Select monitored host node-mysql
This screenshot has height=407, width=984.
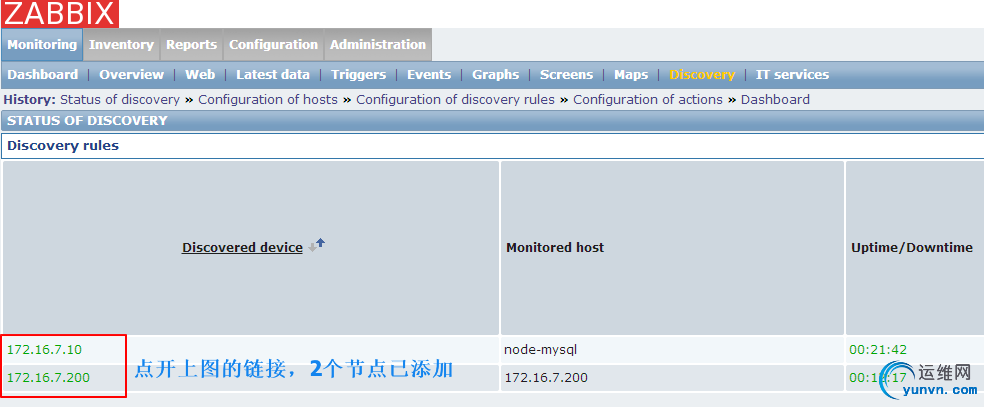(540, 350)
